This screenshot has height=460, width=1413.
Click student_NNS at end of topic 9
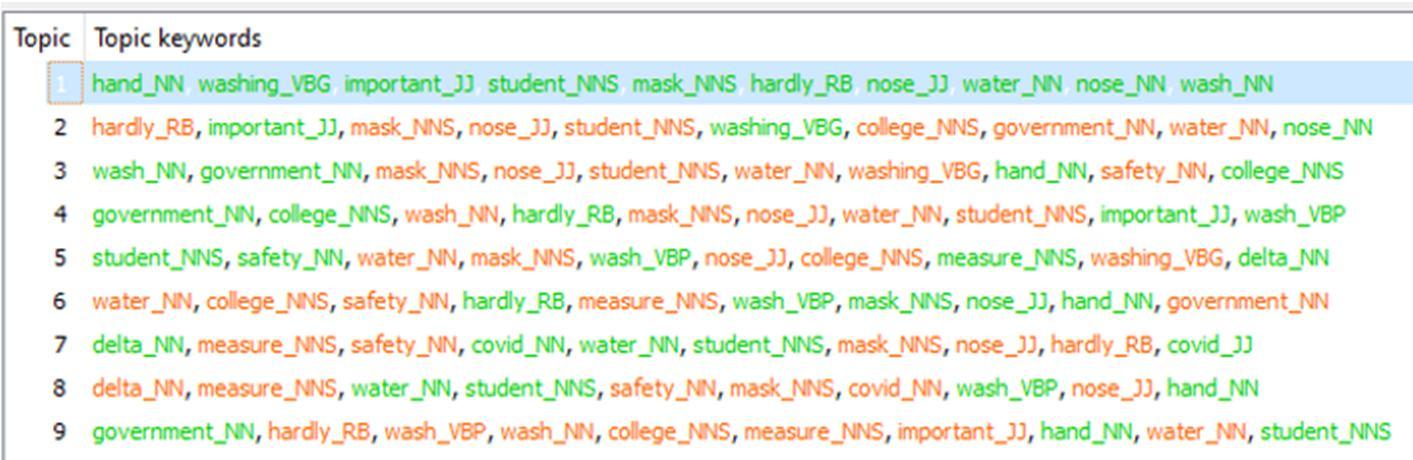click(1325, 432)
